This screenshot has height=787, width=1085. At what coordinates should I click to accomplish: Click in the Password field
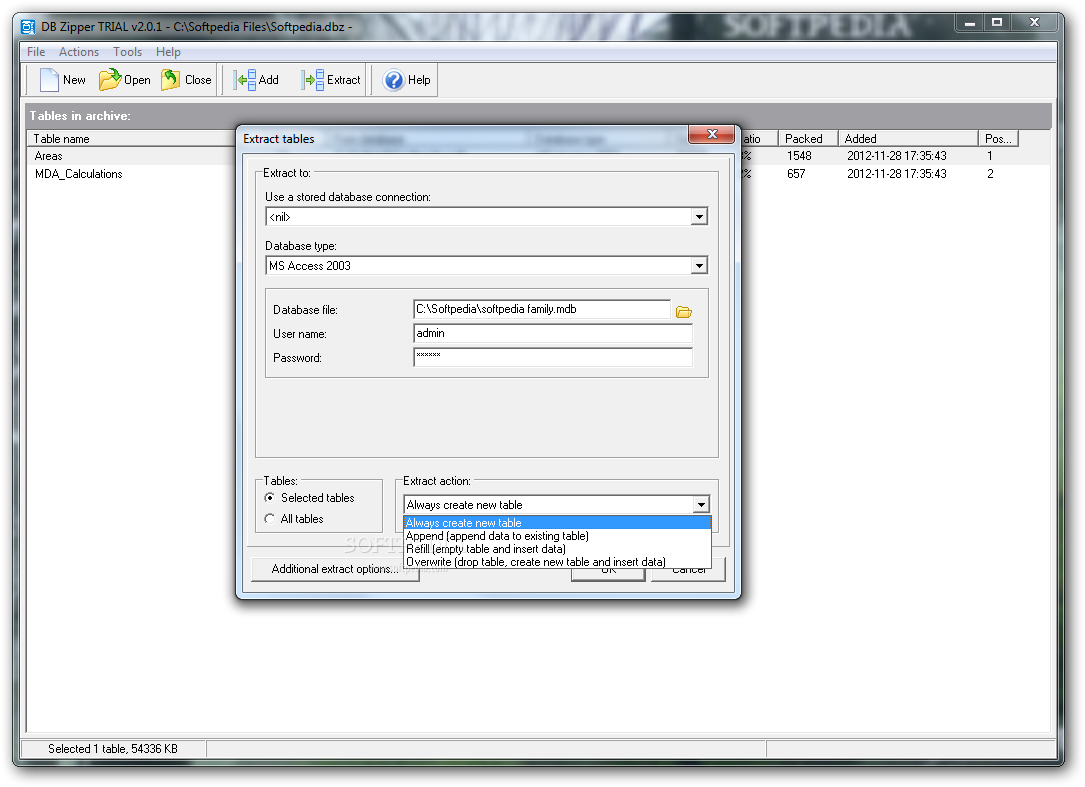coord(553,357)
